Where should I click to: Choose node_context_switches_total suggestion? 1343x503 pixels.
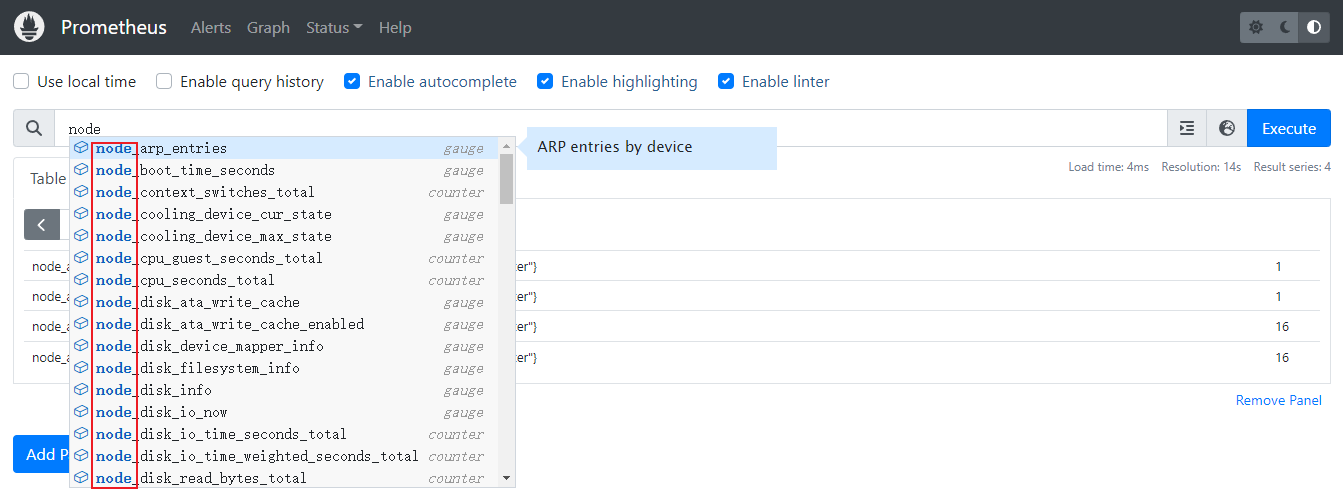click(x=284, y=192)
